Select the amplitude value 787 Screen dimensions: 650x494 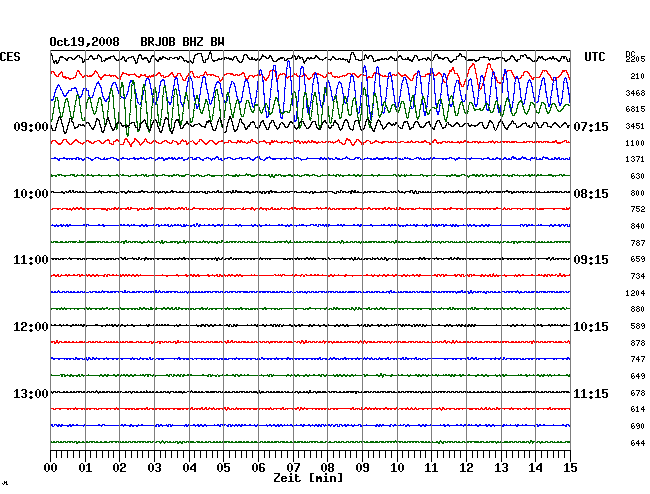click(638, 243)
